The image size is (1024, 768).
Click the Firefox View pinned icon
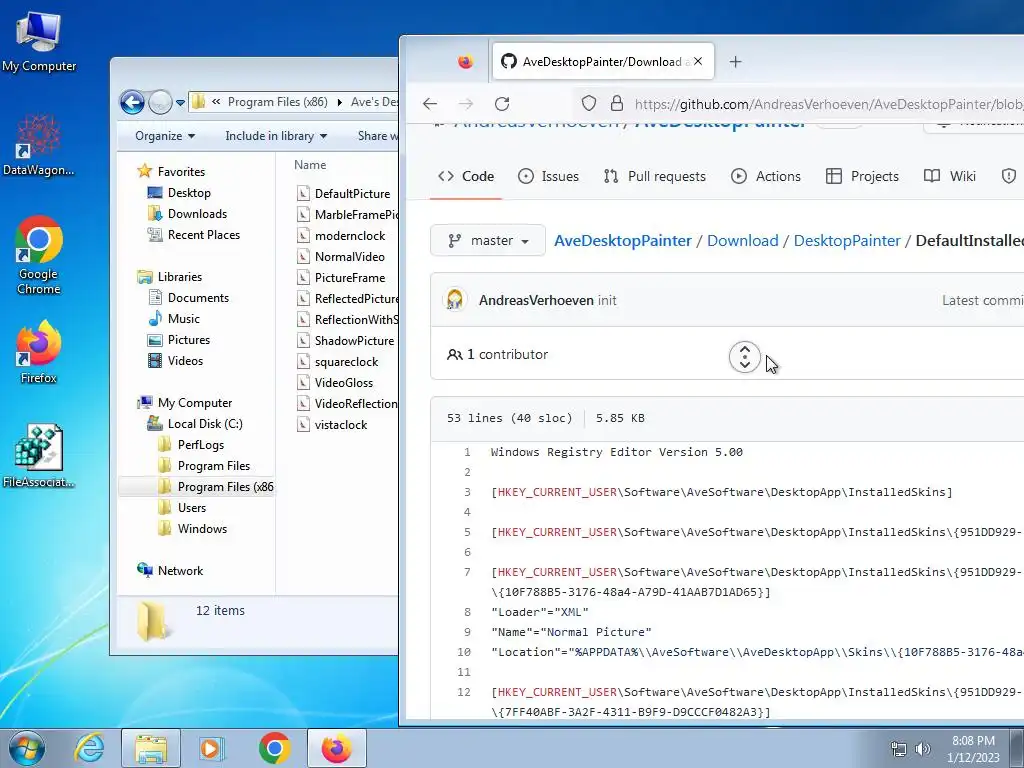click(466, 62)
